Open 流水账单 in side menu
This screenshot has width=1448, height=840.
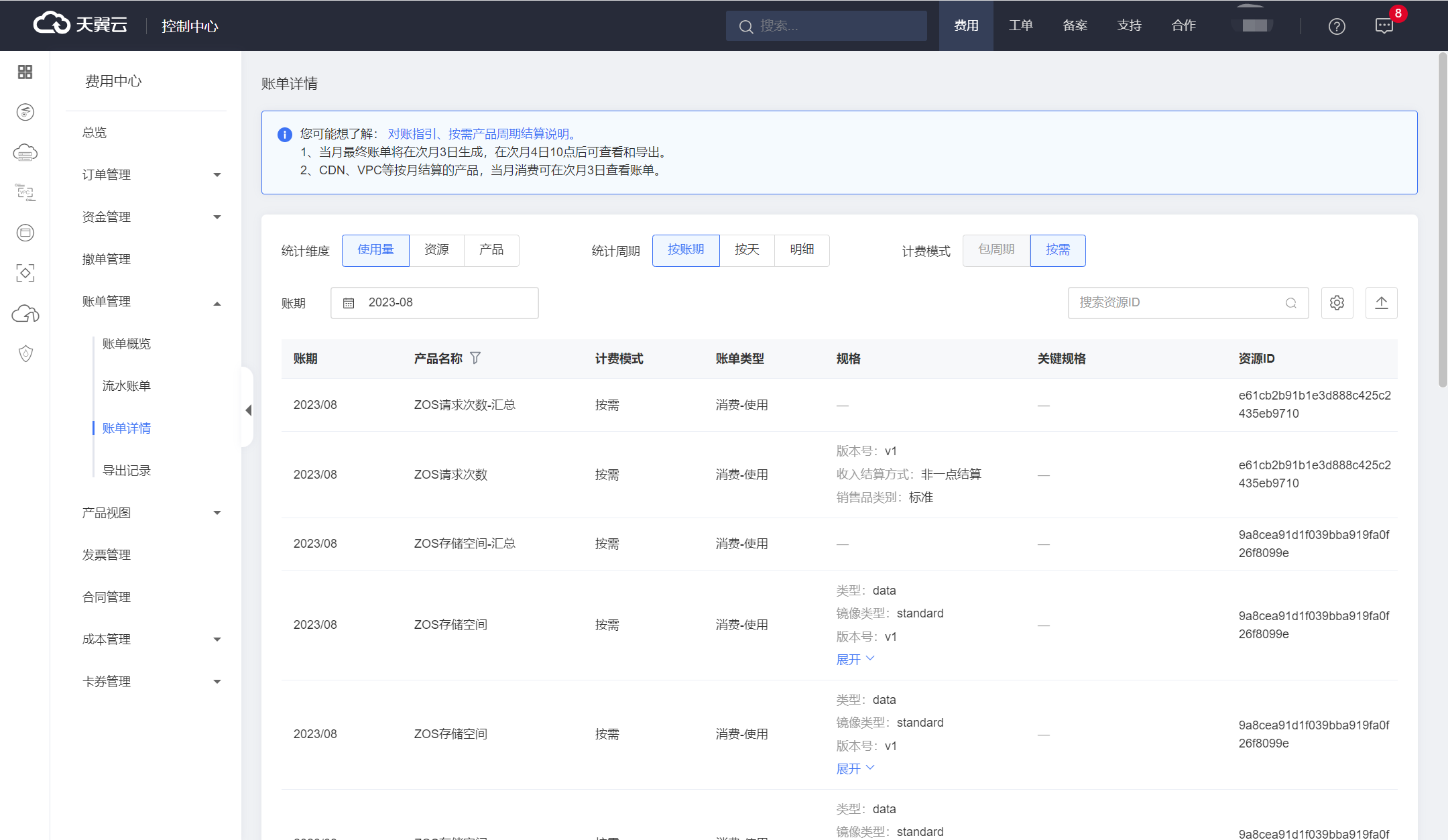(x=126, y=385)
